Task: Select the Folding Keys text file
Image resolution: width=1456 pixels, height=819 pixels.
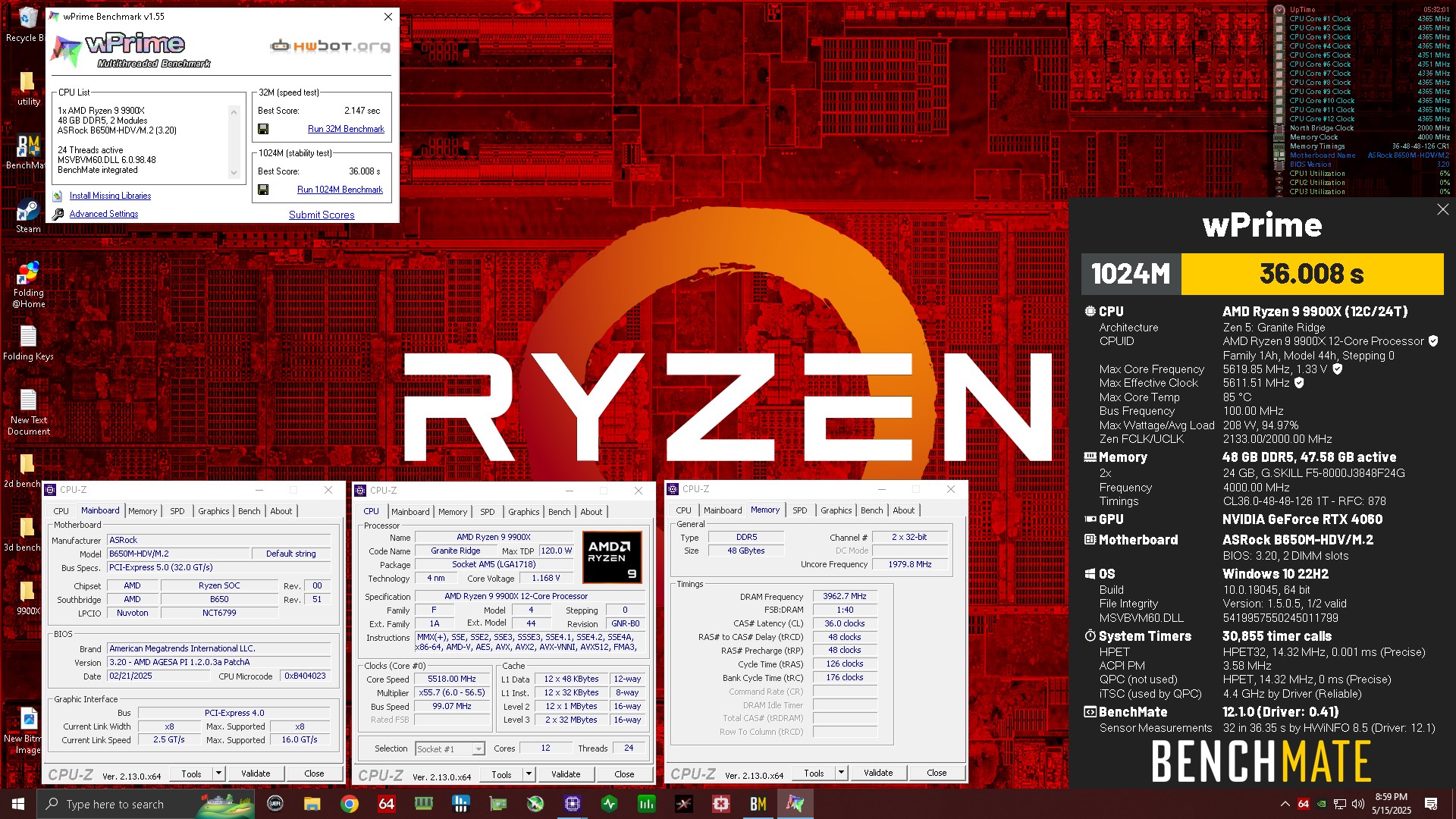Action: (28, 344)
